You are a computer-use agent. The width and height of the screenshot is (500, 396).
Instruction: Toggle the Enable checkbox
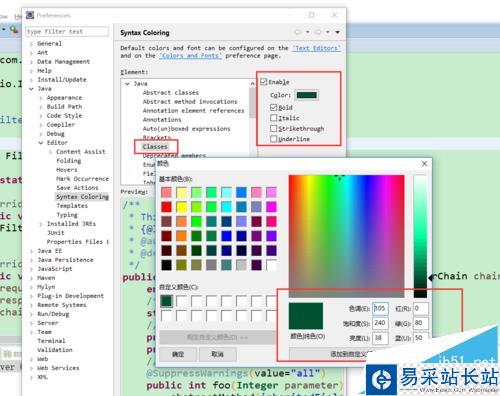pyautogui.click(x=264, y=82)
